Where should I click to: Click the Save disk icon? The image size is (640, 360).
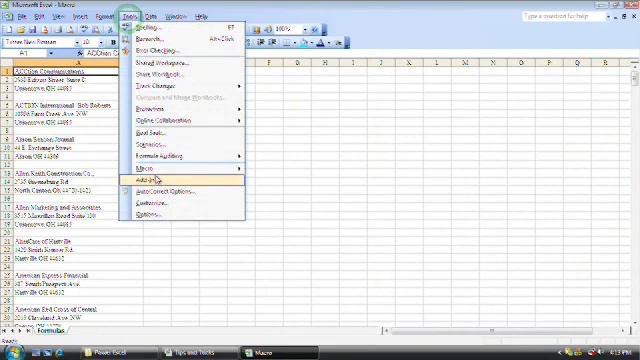[x=33, y=29]
